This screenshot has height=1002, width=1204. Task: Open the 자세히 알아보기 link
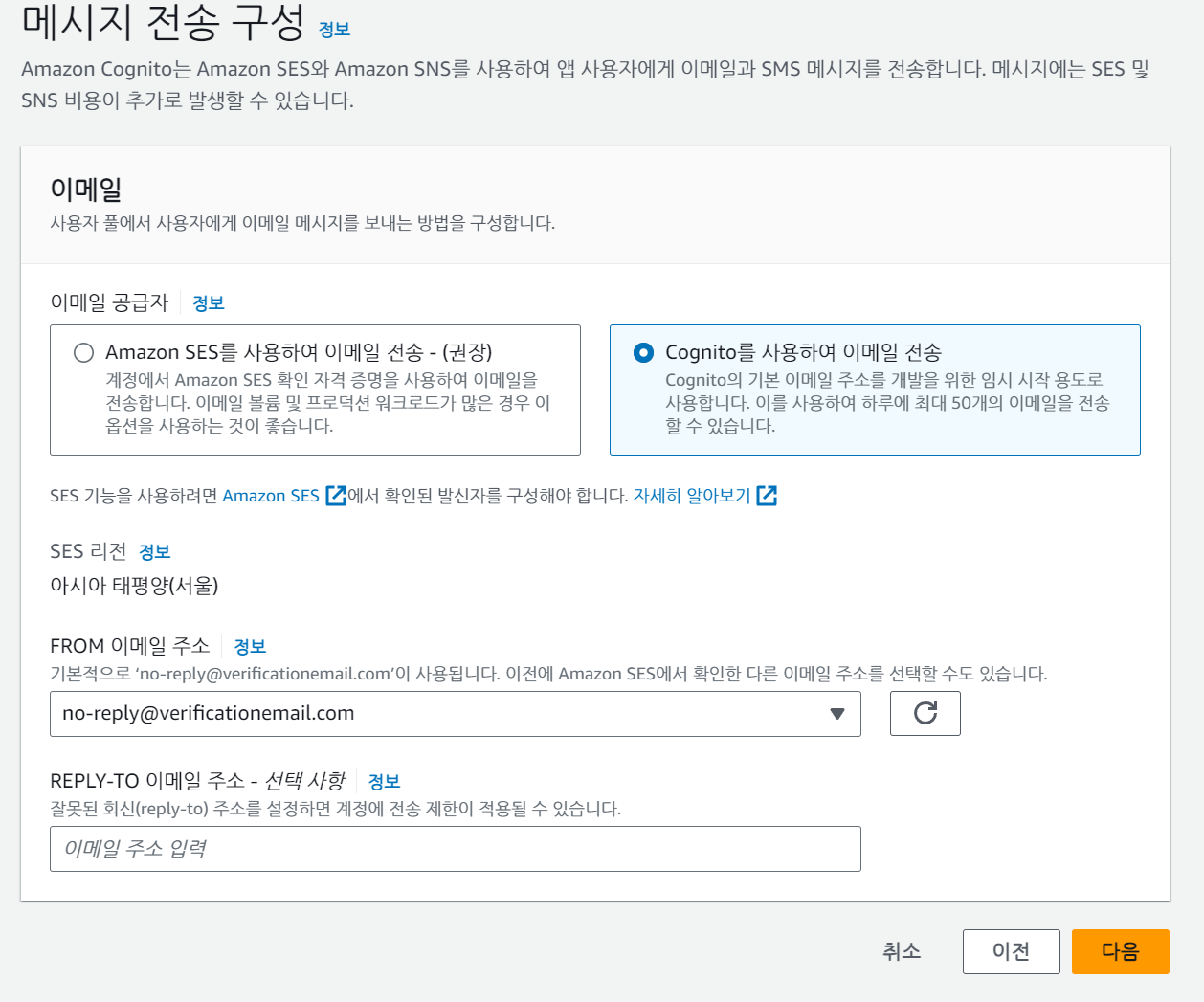pyautogui.click(x=692, y=496)
